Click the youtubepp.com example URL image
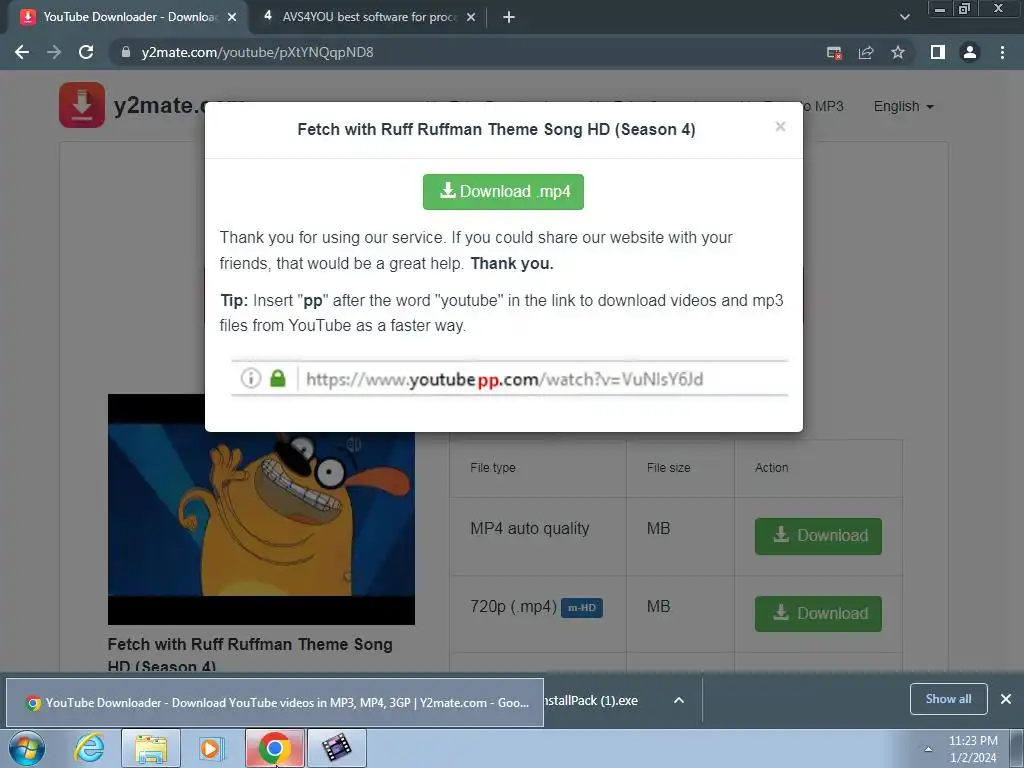 (x=509, y=378)
